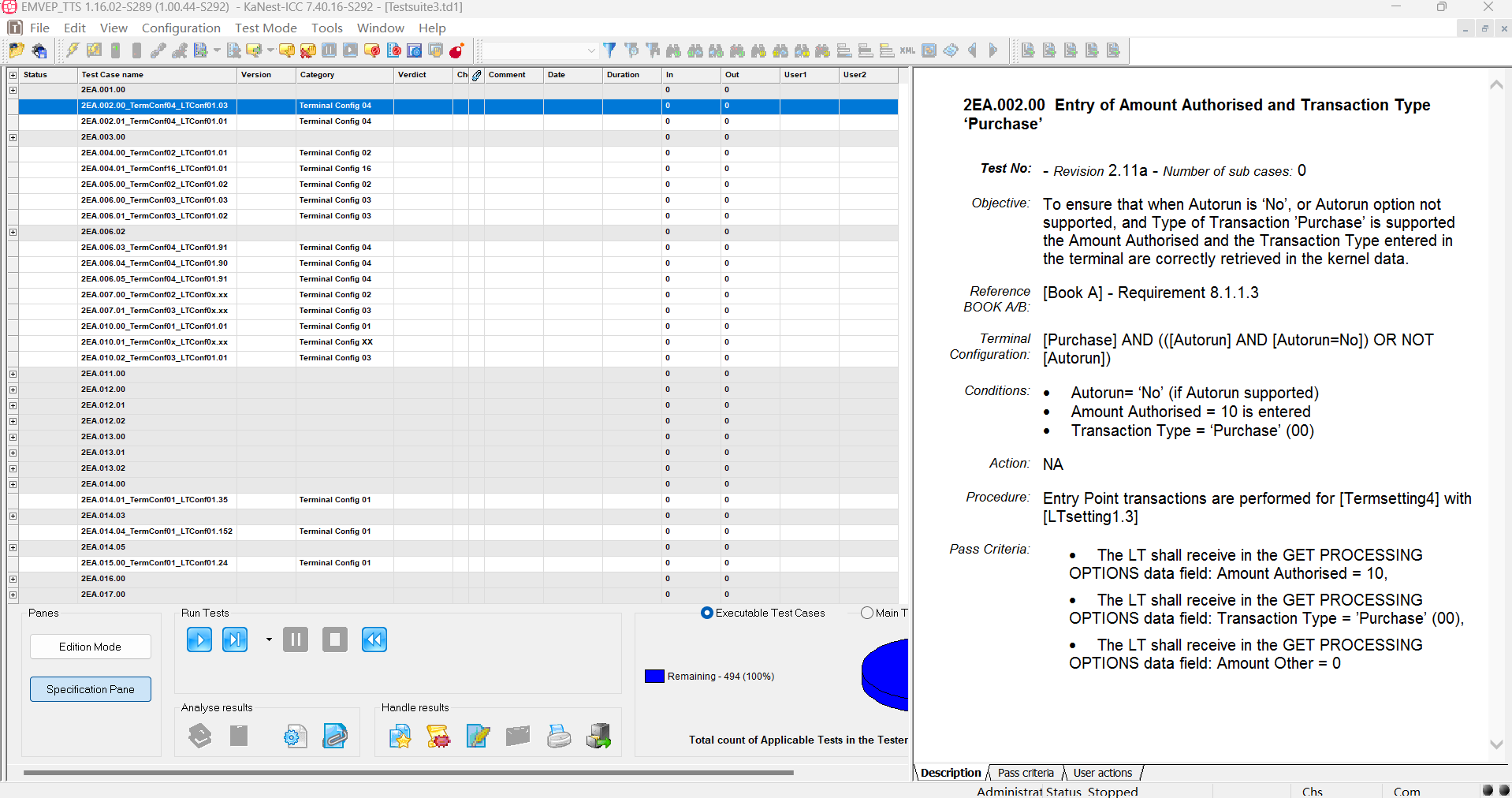Expand the 2EA.011.00 tree node

[13, 374]
